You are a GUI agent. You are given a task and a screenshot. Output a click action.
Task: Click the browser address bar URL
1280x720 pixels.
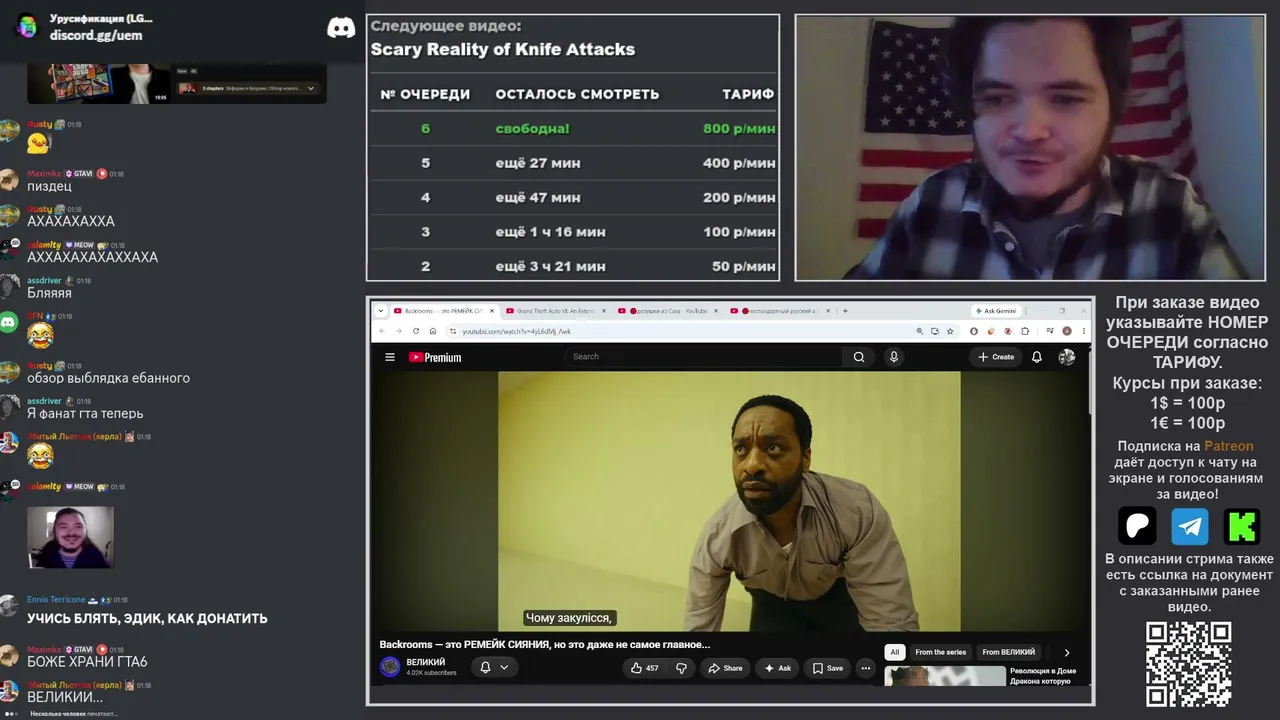pyautogui.click(x=516, y=331)
